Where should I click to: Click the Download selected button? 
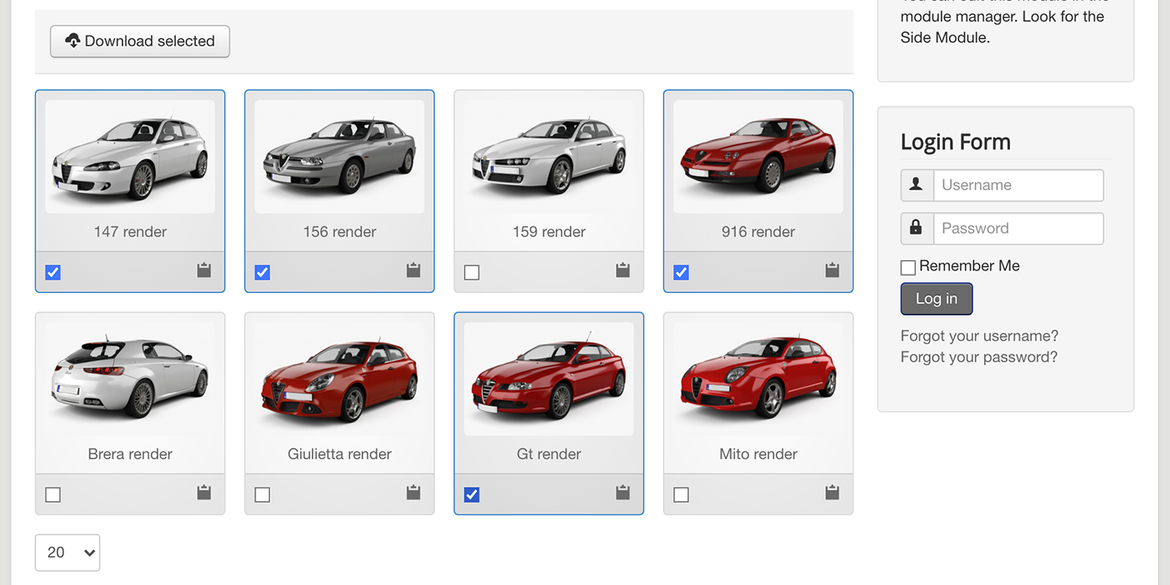tap(140, 41)
